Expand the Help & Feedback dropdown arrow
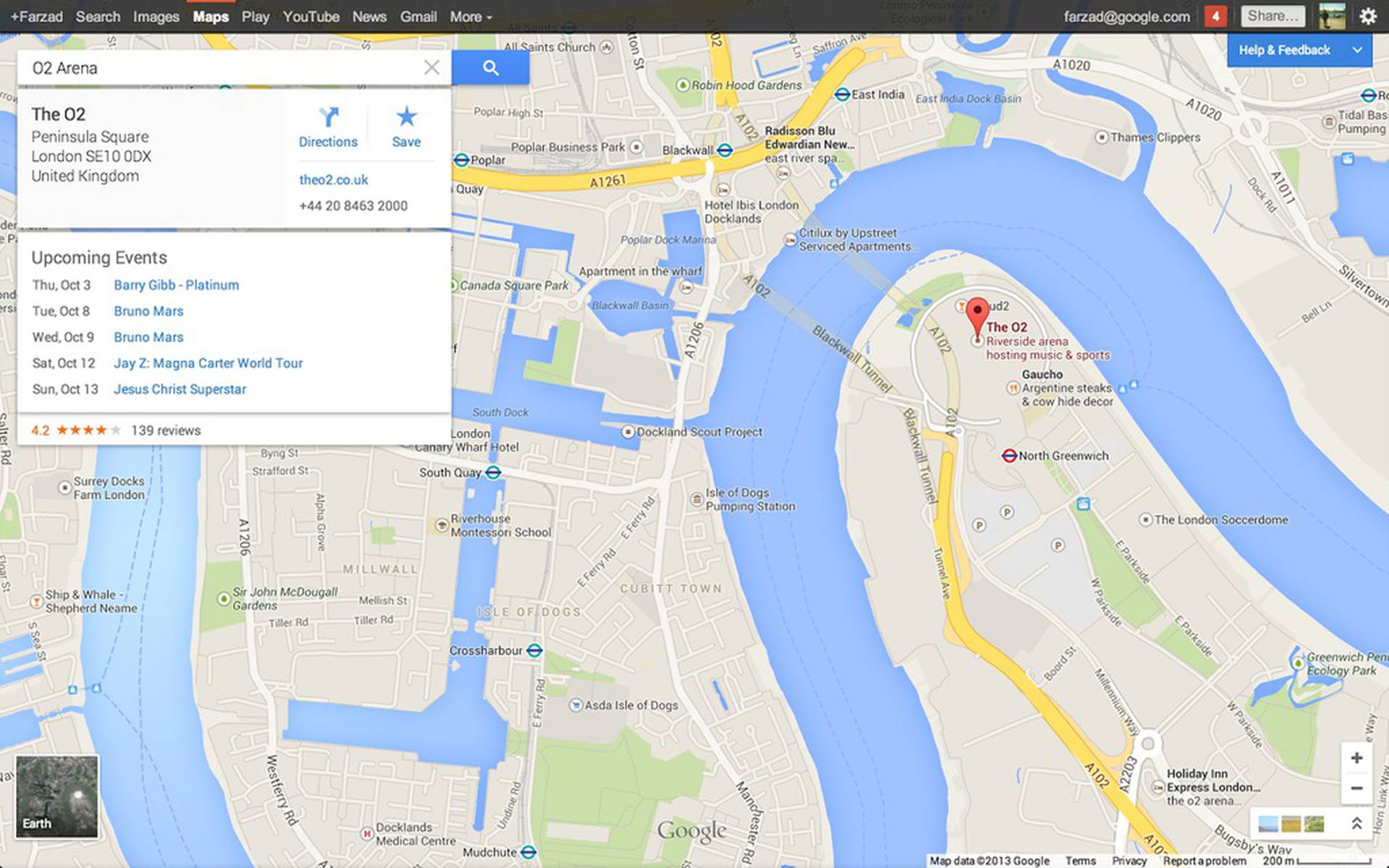 tap(1357, 49)
